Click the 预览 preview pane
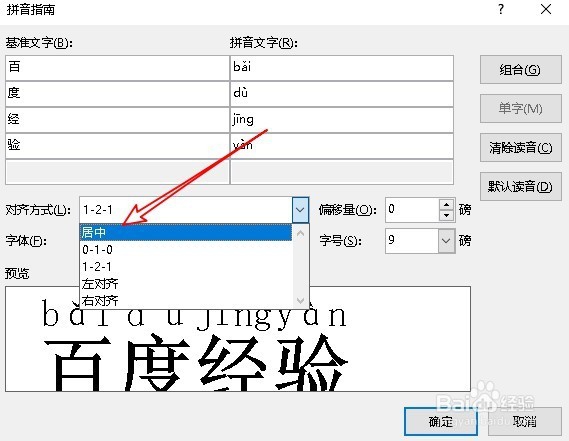Screen dimensions: 569x441 238,339
